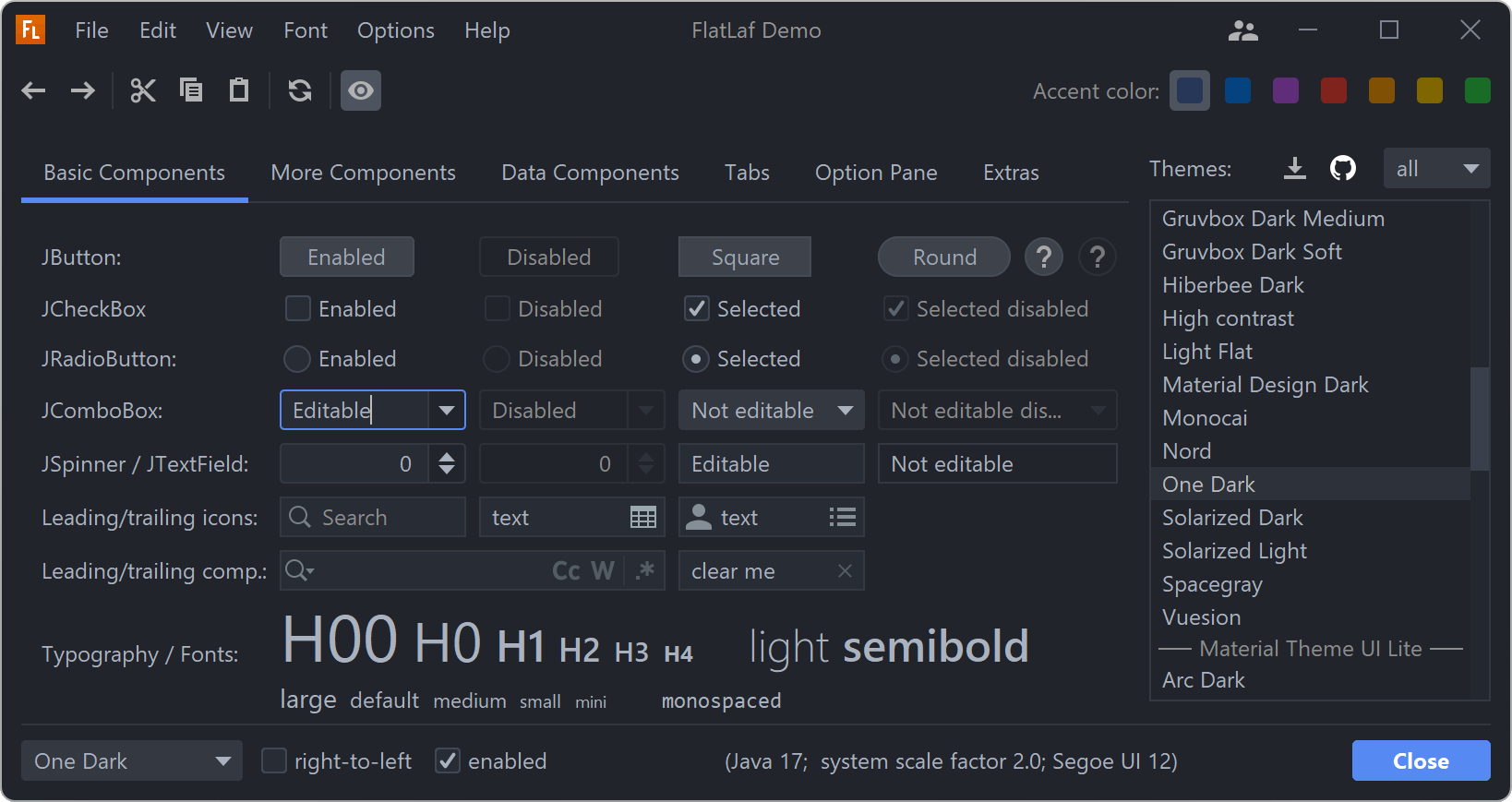This screenshot has width=1512, height=802.
Task: Toggle the right-to-left checkbox
Action: click(x=274, y=760)
